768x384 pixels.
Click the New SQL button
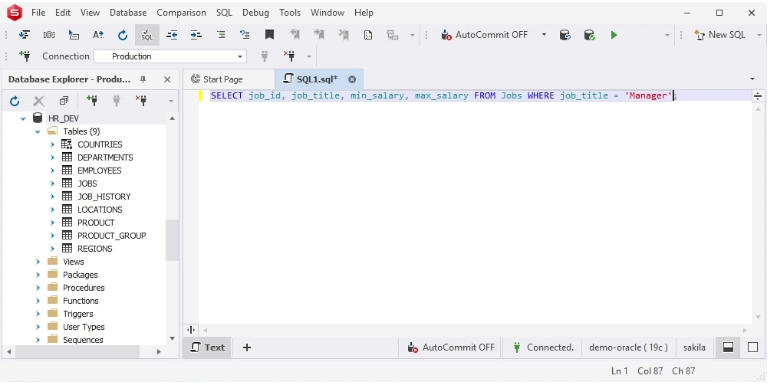tap(719, 35)
